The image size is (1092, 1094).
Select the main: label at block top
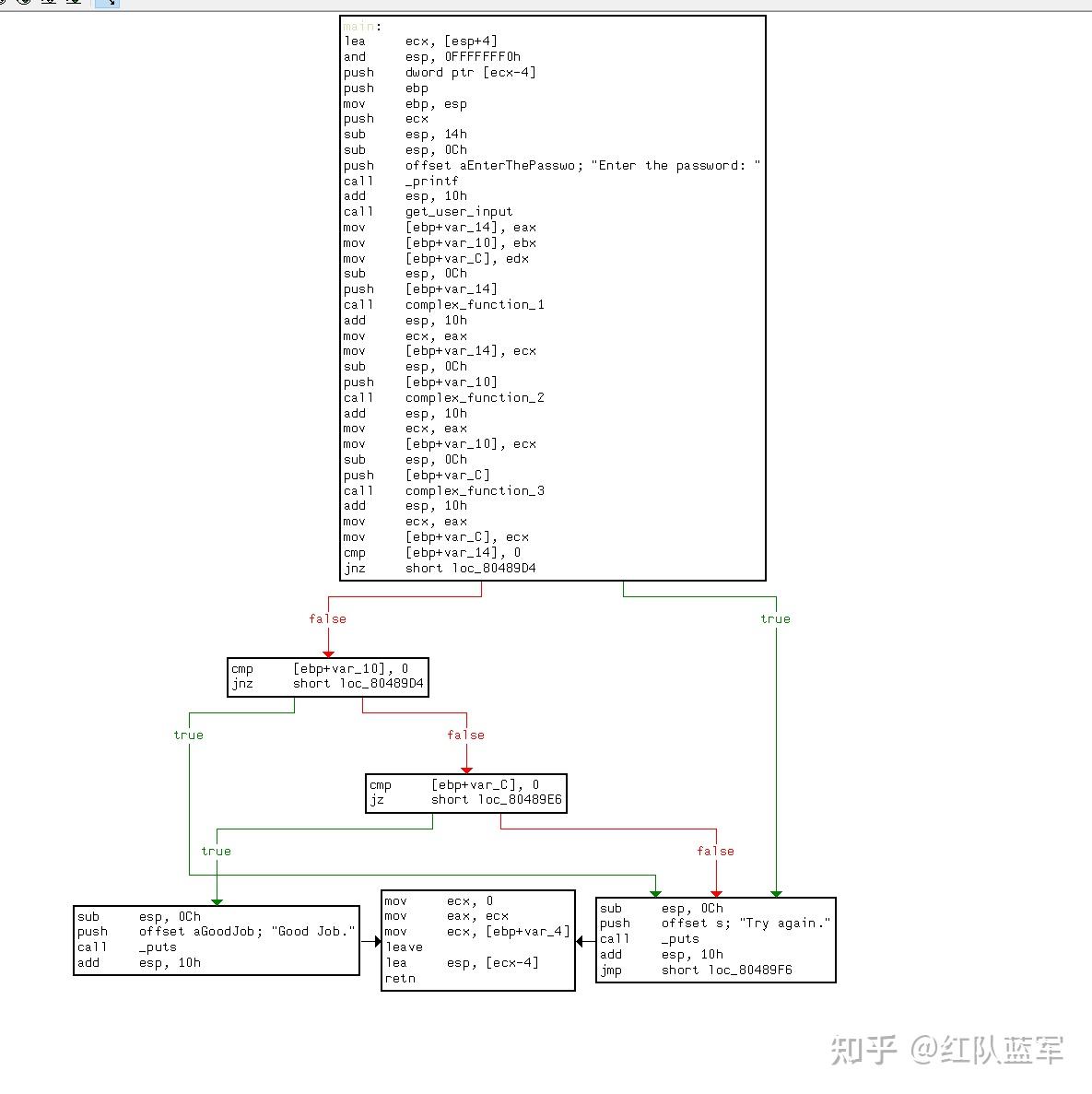[362, 27]
